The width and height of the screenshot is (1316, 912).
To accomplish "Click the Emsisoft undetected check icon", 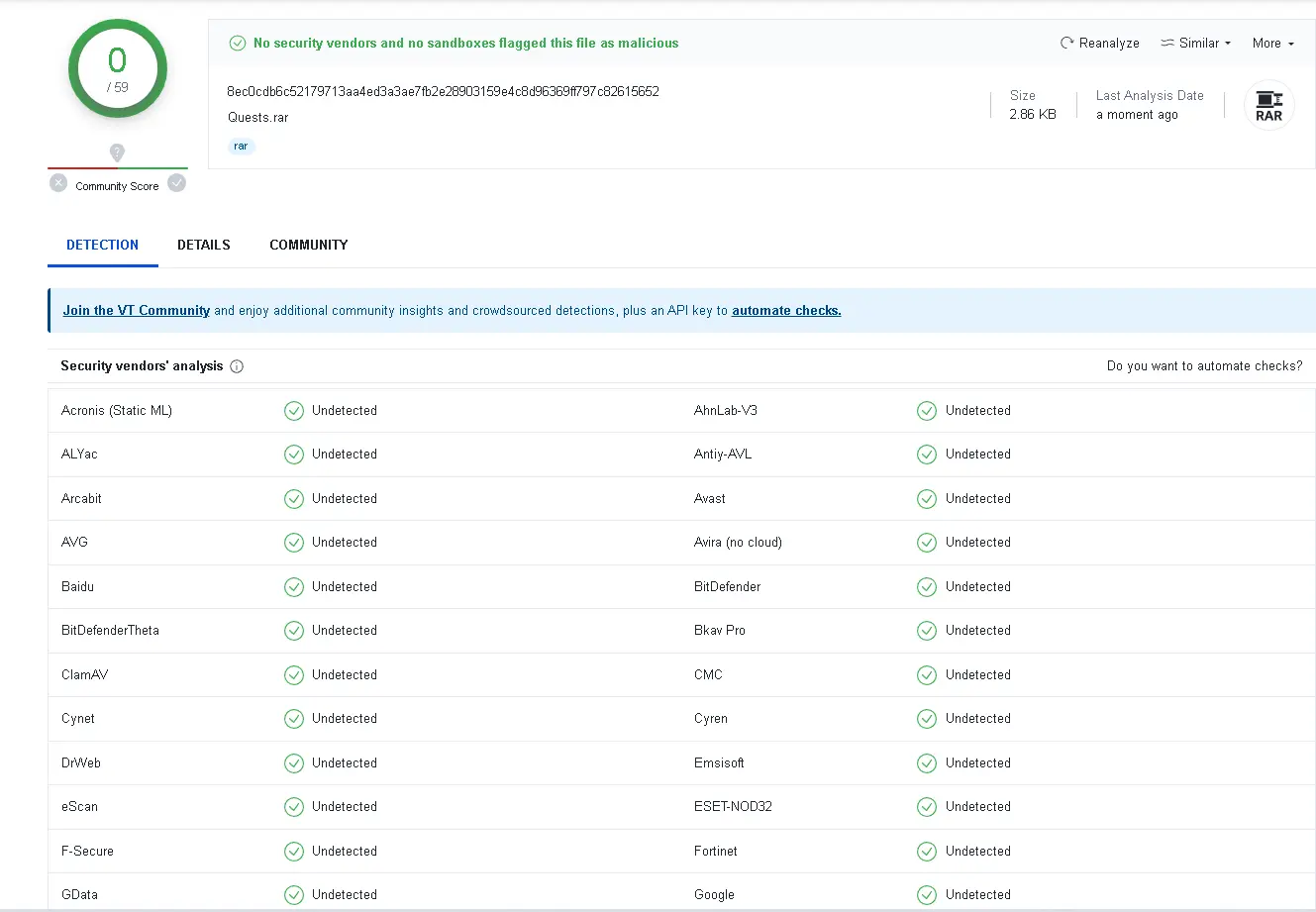I will pyautogui.click(x=927, y=763).
